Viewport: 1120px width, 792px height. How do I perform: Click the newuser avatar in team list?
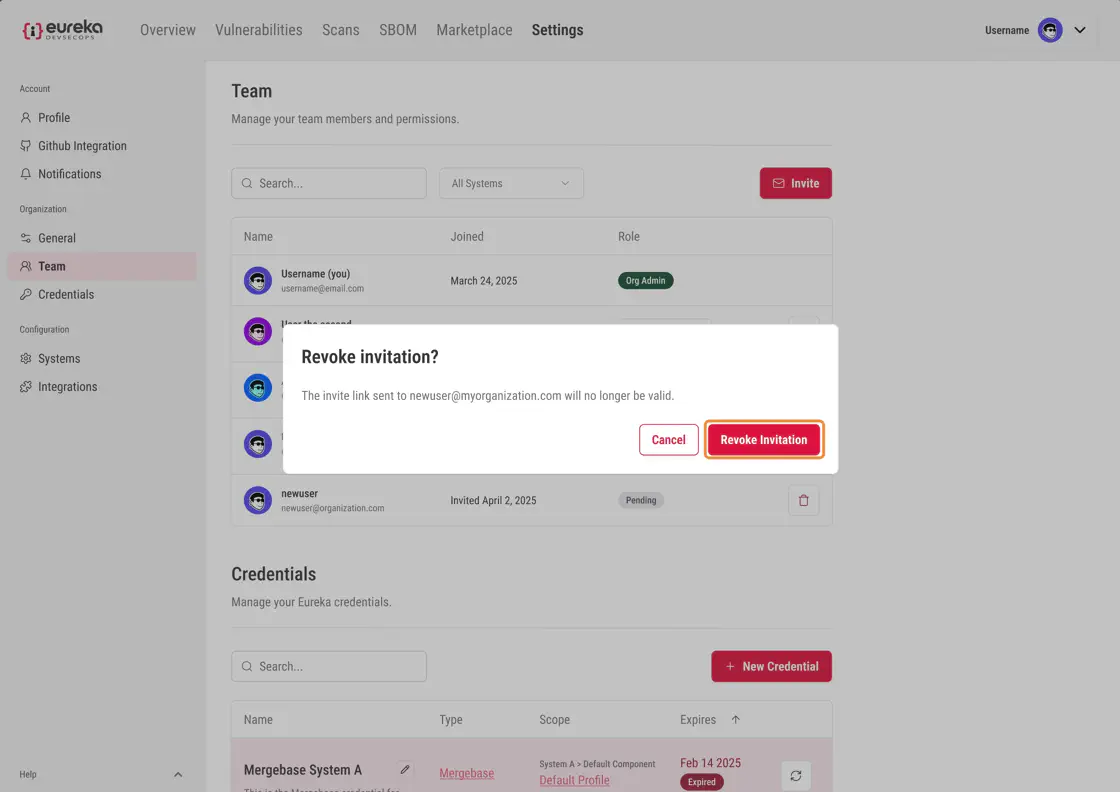point(258,500)
